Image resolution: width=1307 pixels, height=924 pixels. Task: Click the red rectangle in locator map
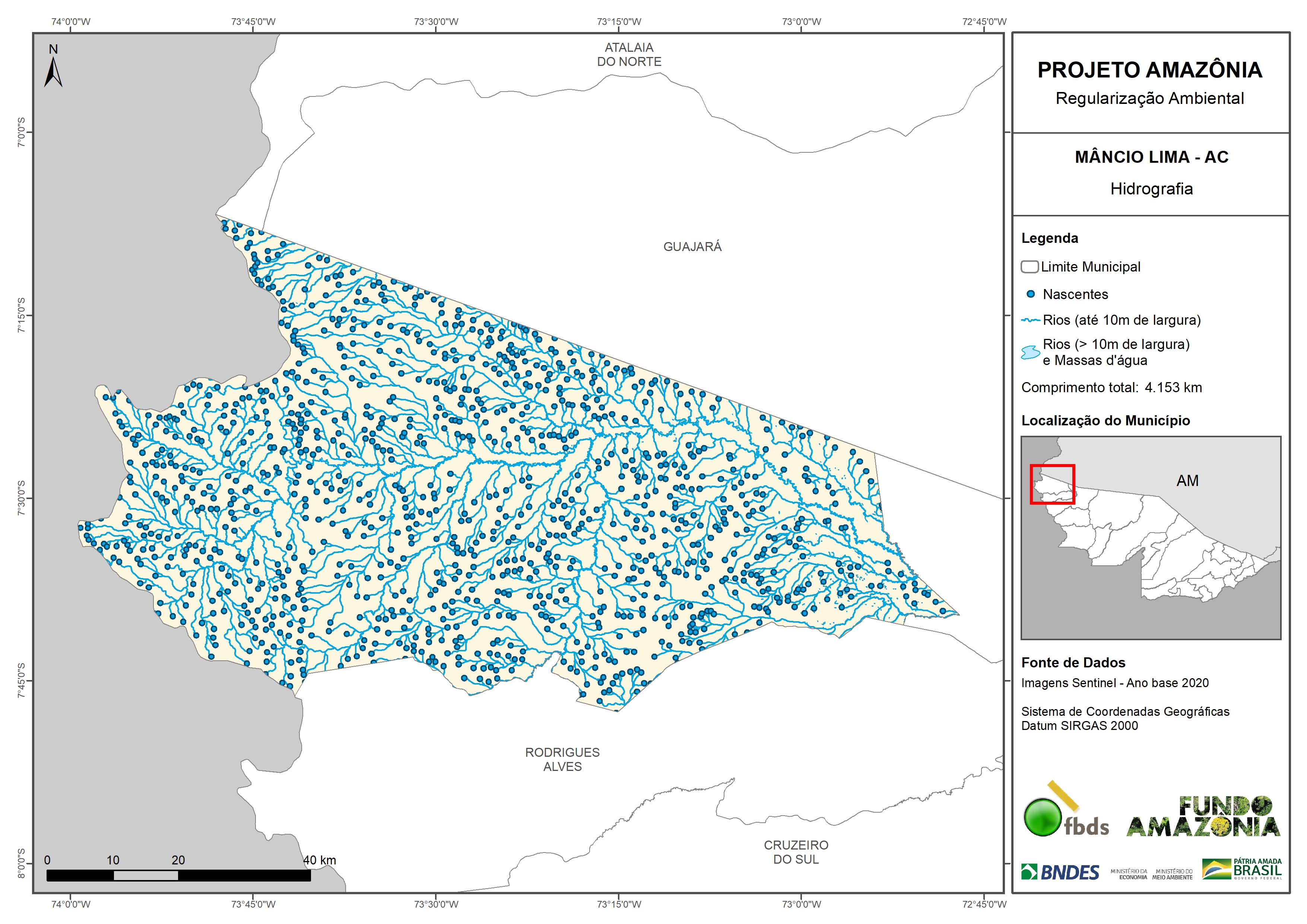click(x=1052, y=484)
